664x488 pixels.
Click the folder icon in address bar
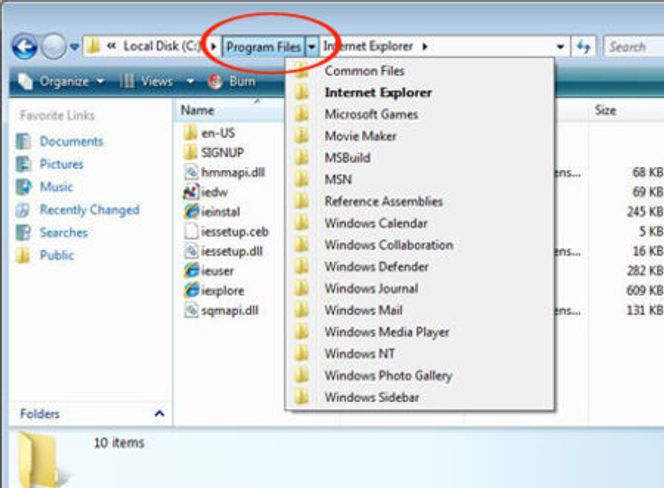pos(93,46)
